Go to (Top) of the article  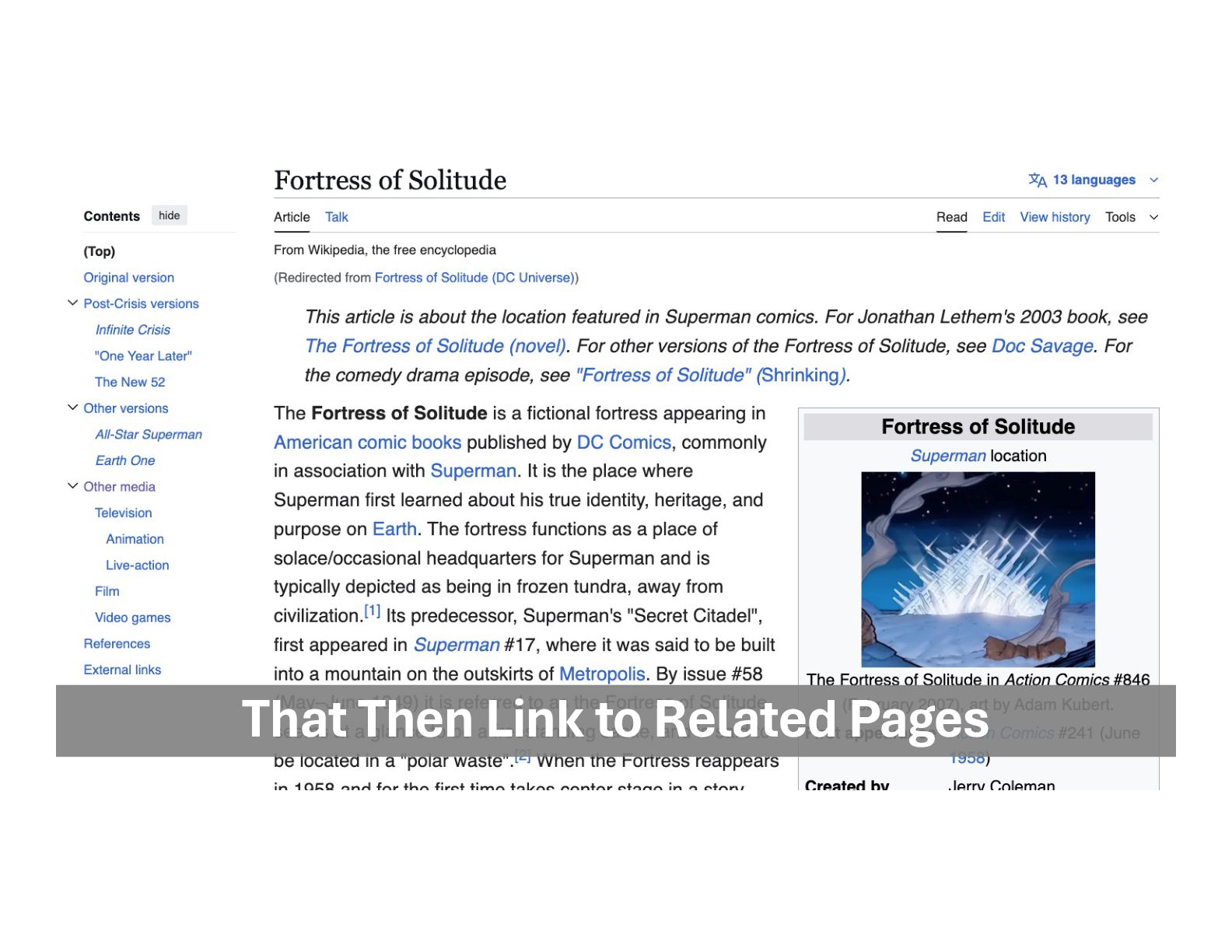[100, 251]
